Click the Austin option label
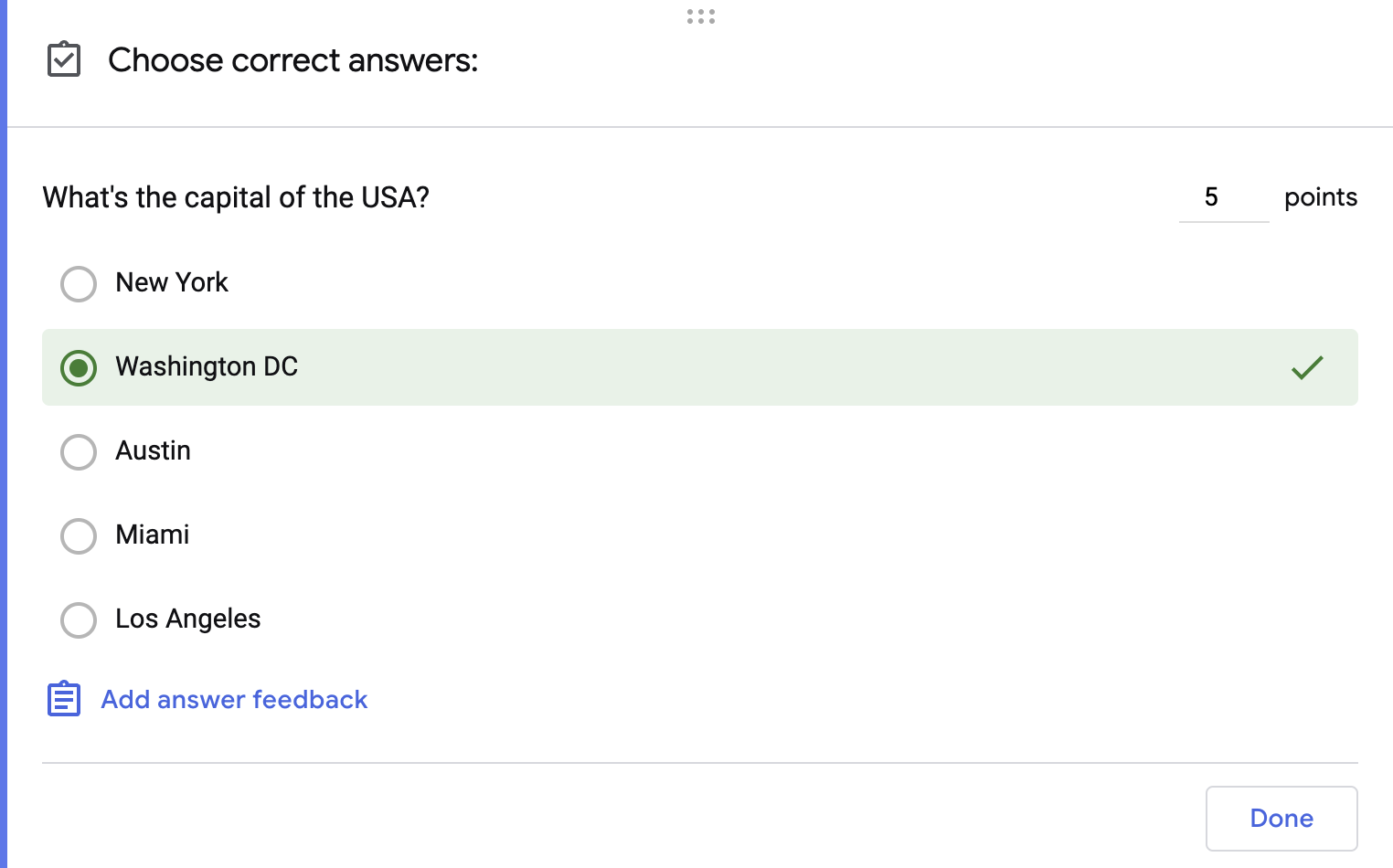This screenshot has width=1393, height=868. click(153, 451)
